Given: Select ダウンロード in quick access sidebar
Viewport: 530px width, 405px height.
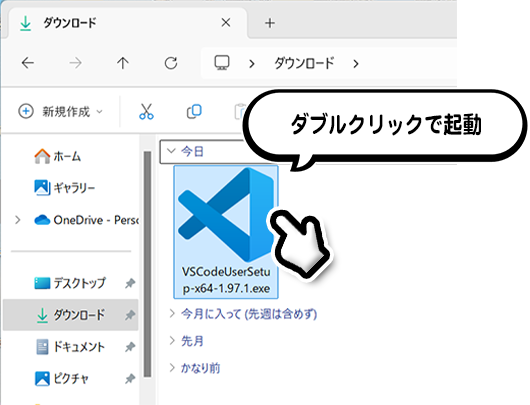Looking at the screenshot, I should pyautogui.click(x=71, y=315).
